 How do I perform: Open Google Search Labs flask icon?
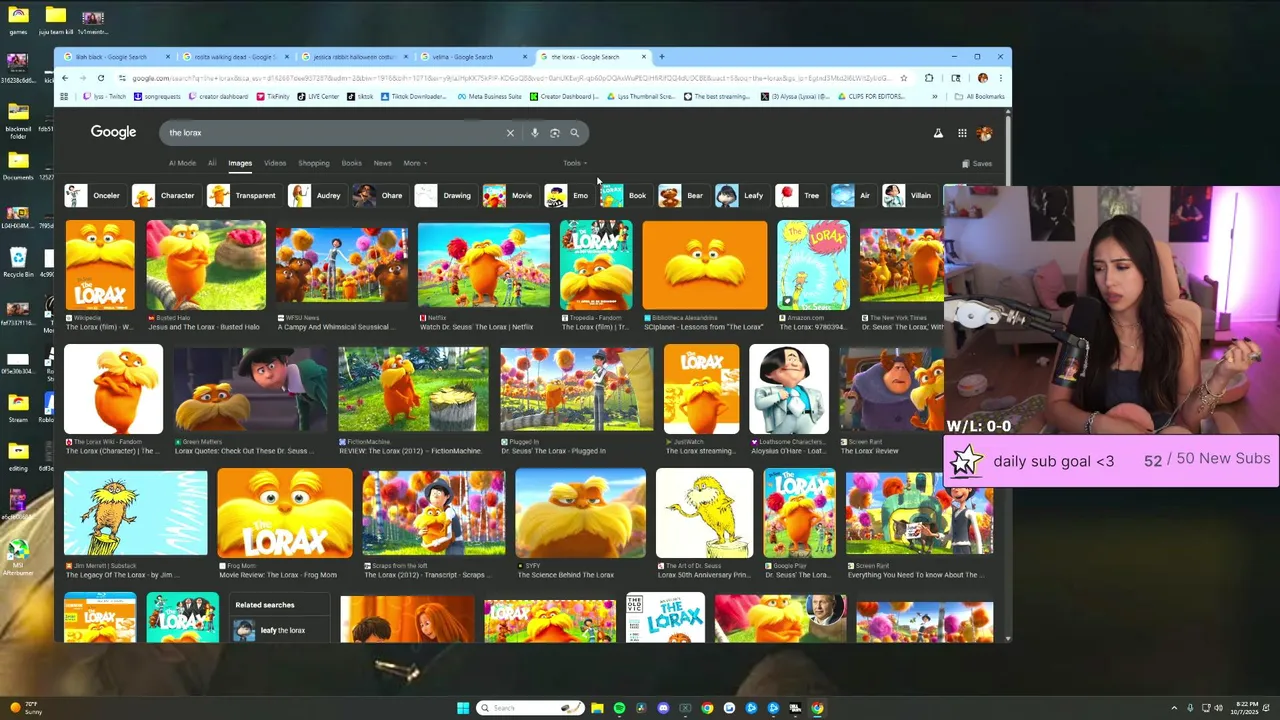tap(938, 133)
